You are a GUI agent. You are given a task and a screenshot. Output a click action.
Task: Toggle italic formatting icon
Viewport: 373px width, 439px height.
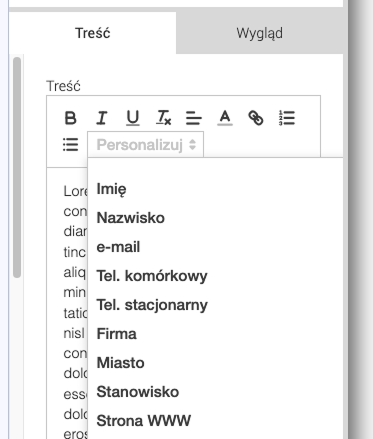click(x=101, y=118)
